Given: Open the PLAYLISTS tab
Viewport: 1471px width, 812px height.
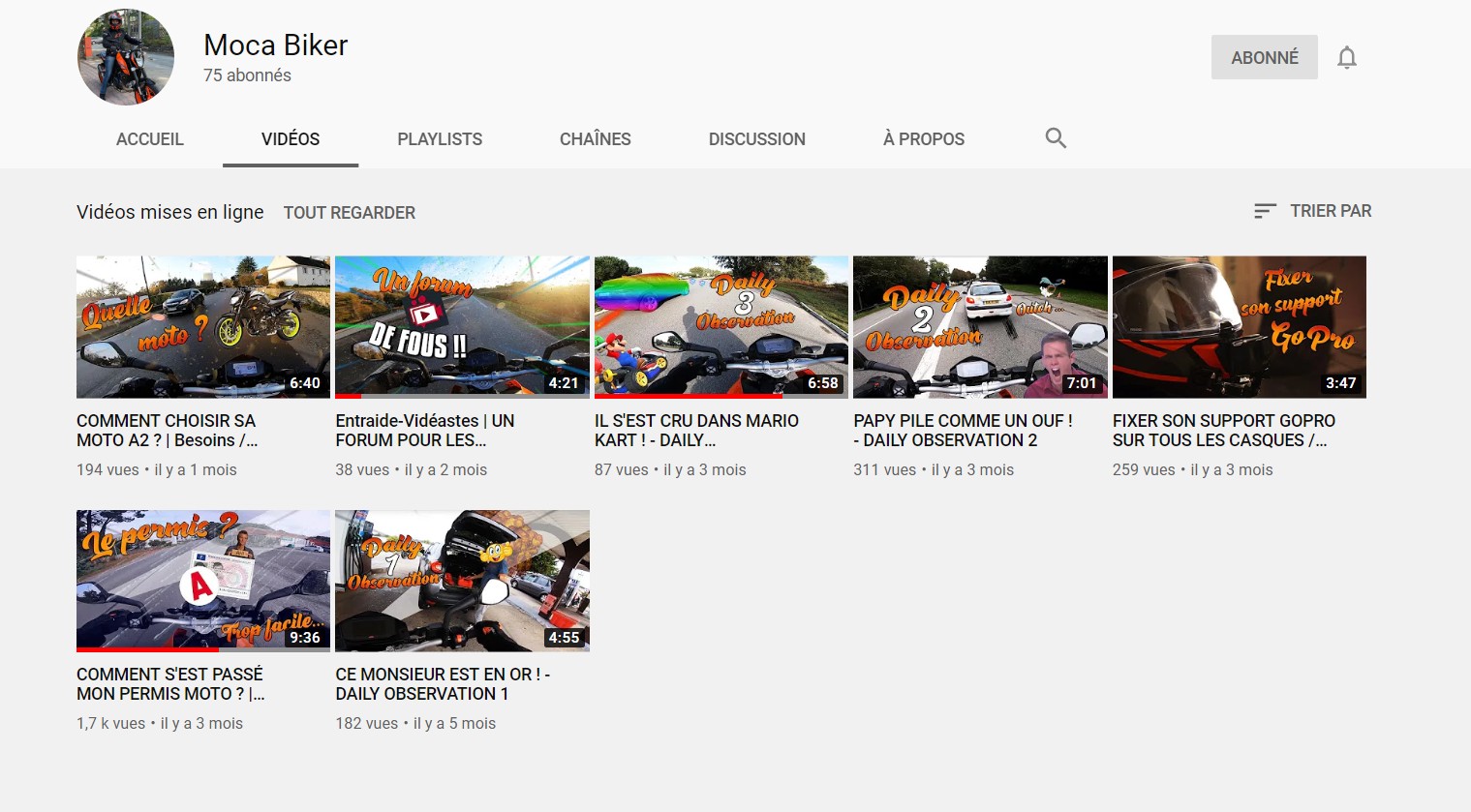Looking at the screenshot, I should (440, 139).
